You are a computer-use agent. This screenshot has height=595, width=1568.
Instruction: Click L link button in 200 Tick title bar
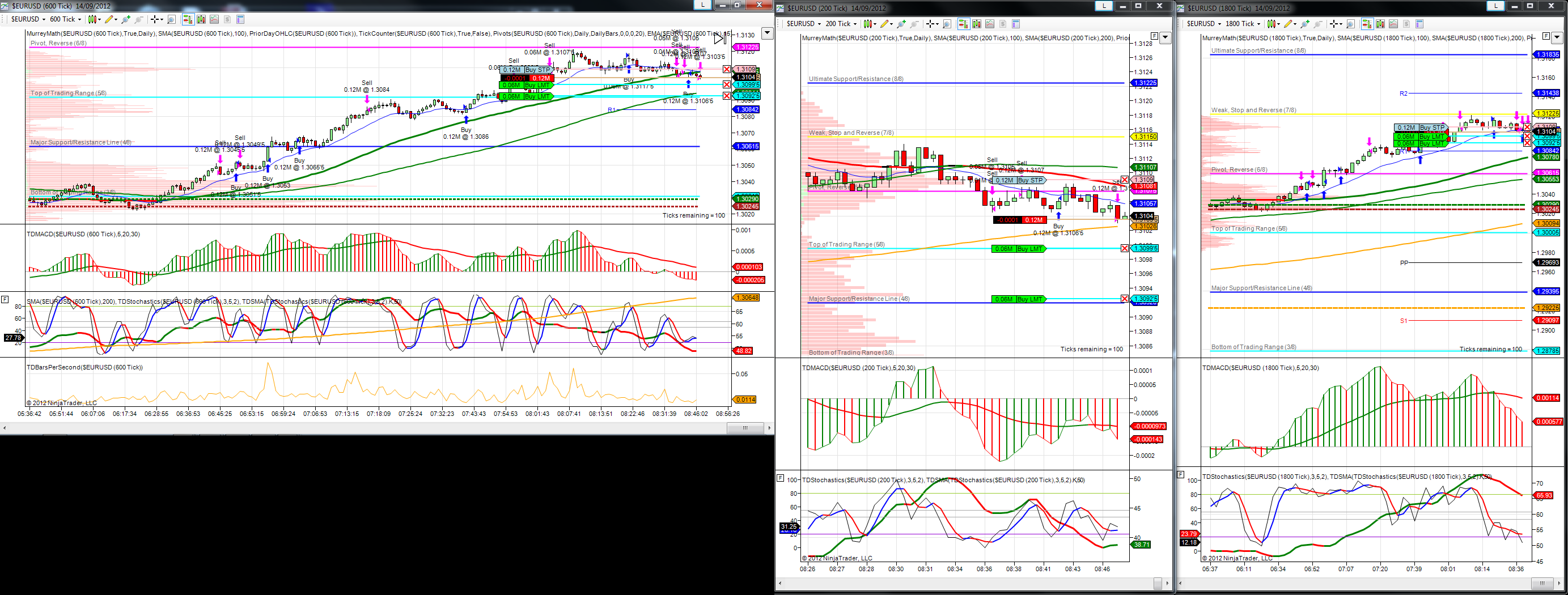[1104, 6]
